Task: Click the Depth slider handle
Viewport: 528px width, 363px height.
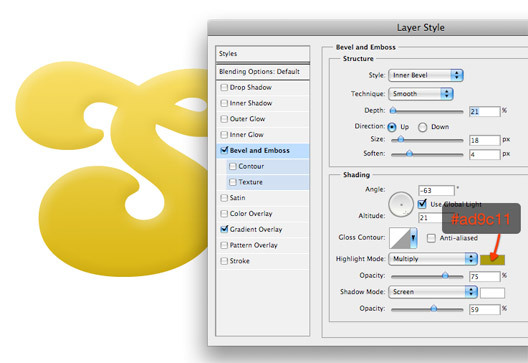Action: pyautogui.click(x=393, y=110)
